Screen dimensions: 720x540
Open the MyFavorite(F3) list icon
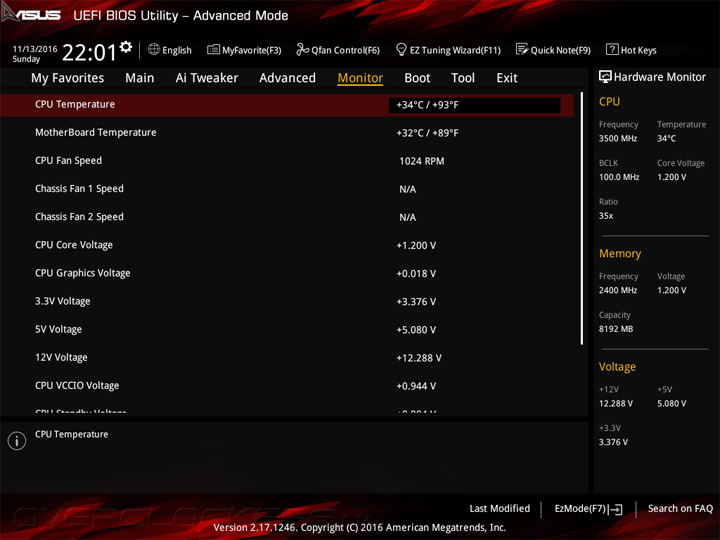(213, 49)
